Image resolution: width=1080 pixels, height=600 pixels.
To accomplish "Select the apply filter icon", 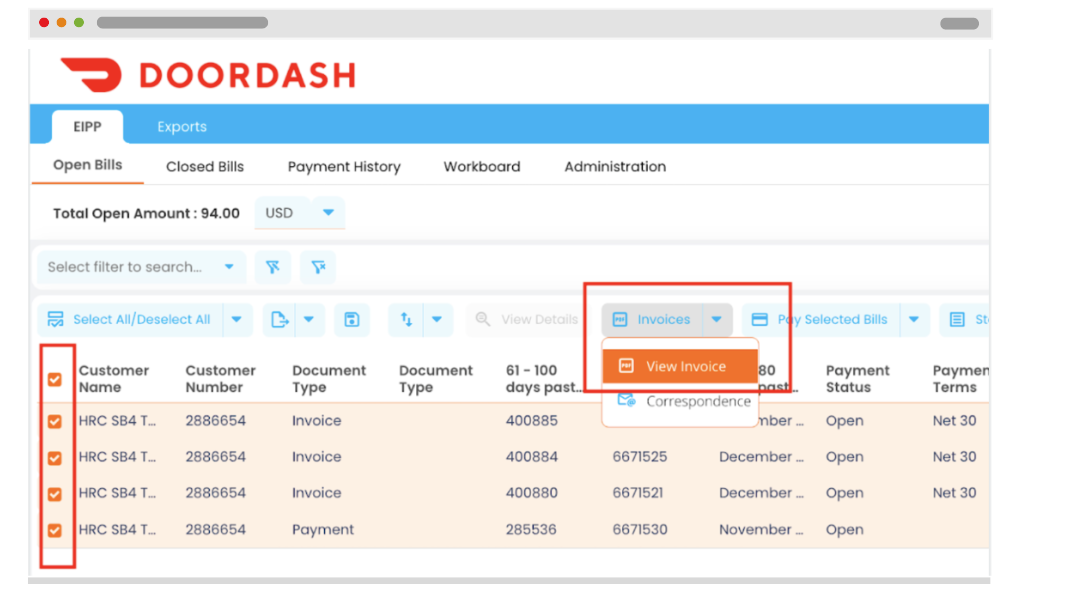I will point(272,267).
